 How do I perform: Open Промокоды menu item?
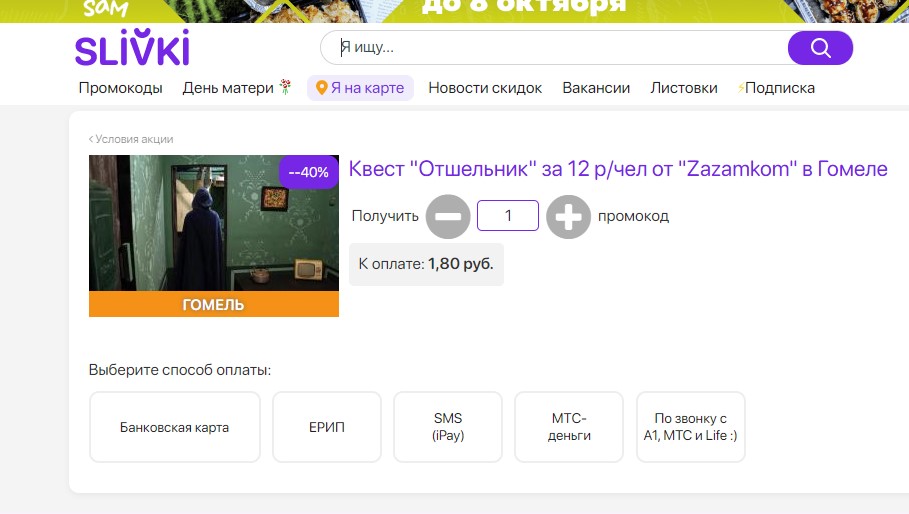(x=121, y=88)
